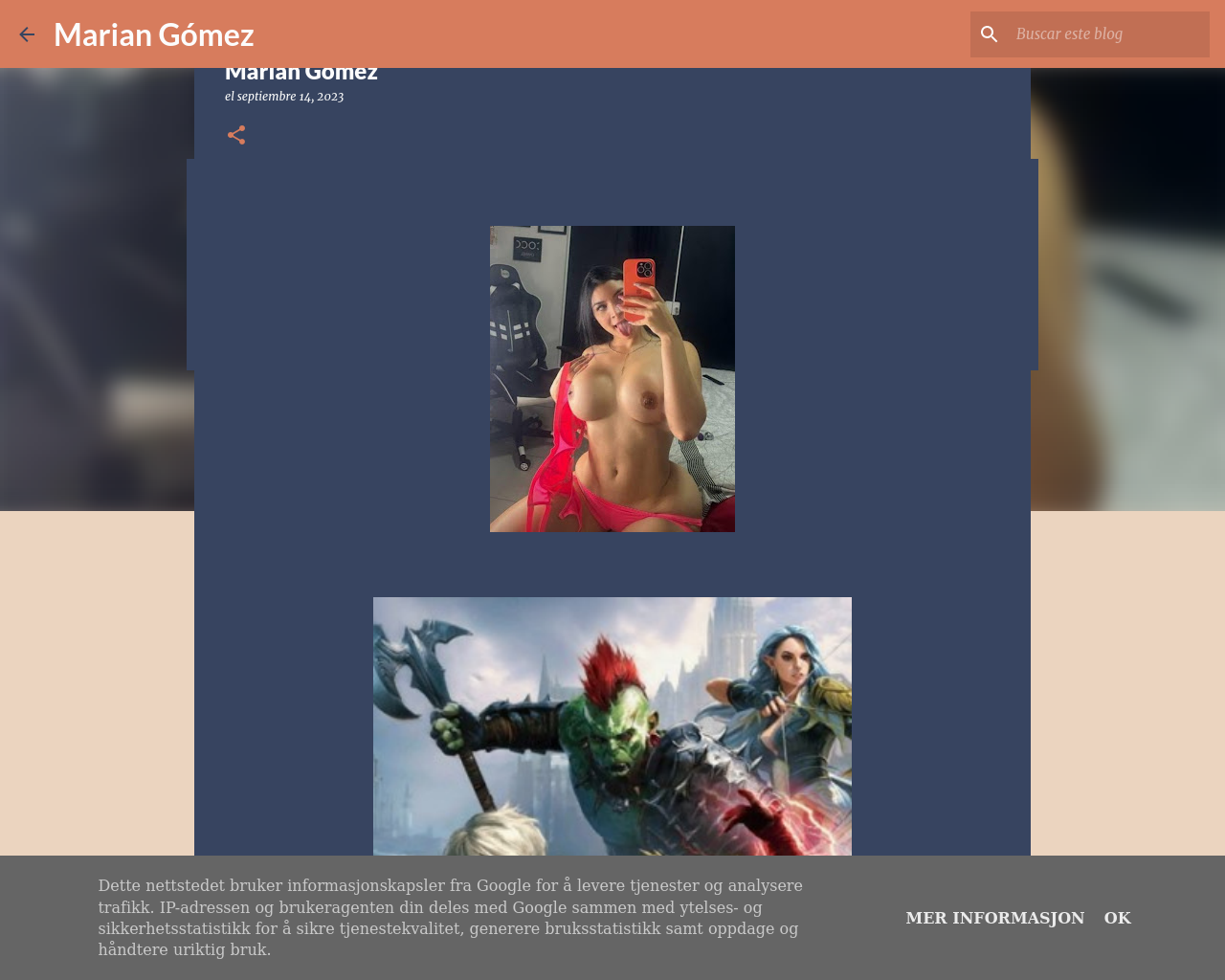Open the Marian Gómez blog title link

click(x=154, y=34)
